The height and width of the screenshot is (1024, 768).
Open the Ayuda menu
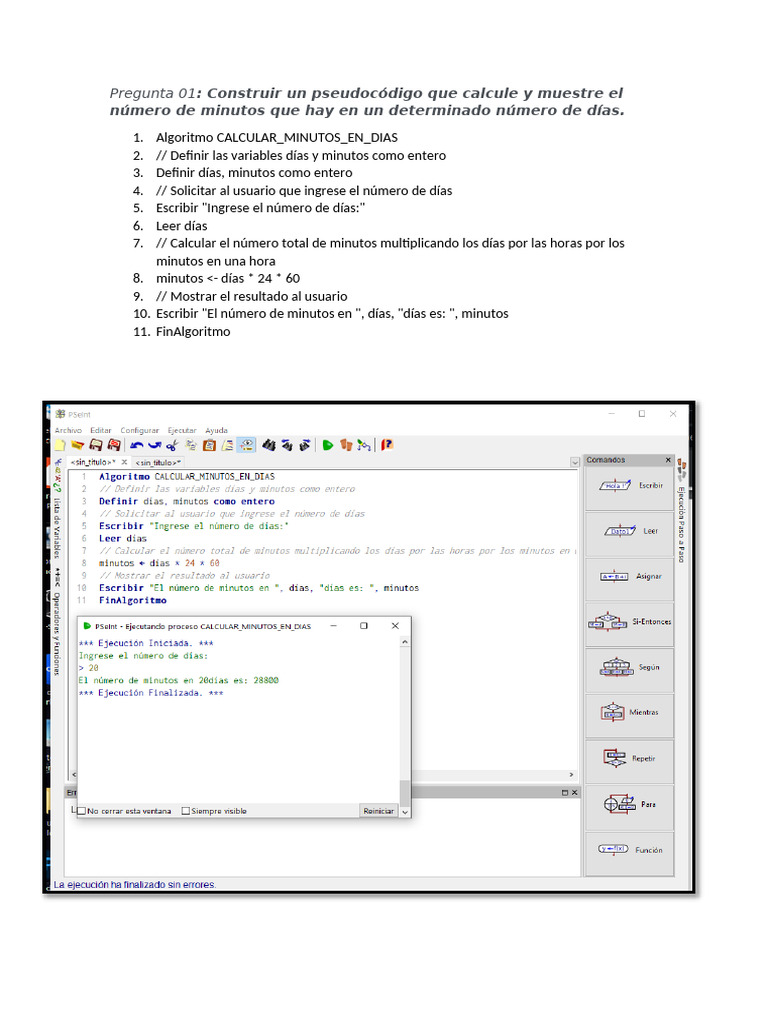(x=216, y=430)
